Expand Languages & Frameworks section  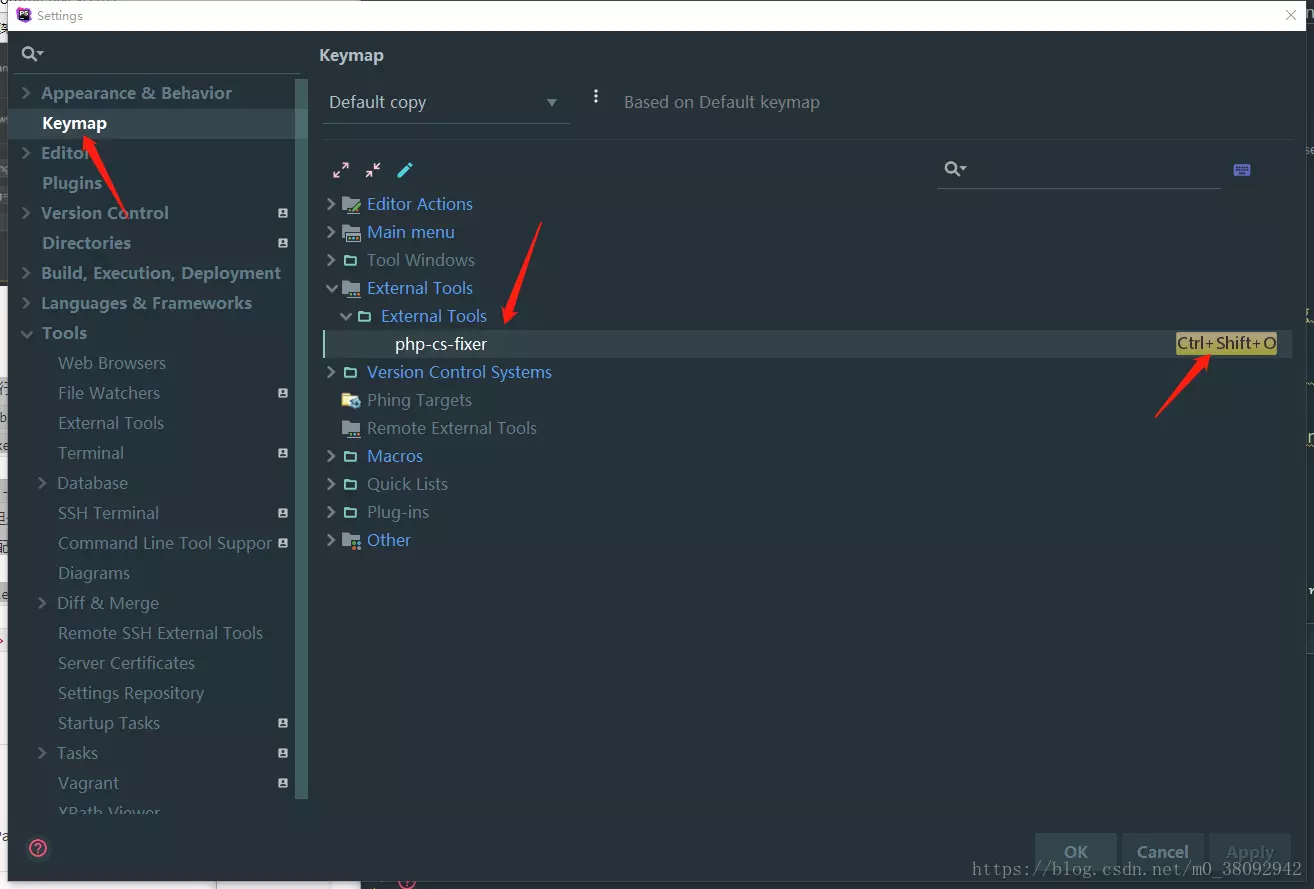point(27,303)
